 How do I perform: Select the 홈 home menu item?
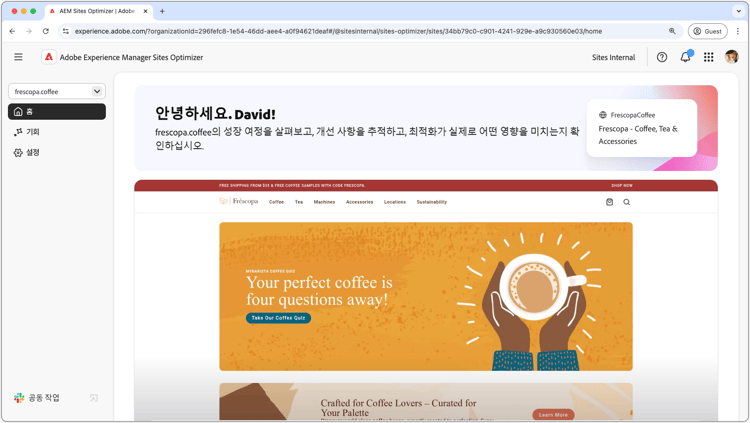[57, 111]
